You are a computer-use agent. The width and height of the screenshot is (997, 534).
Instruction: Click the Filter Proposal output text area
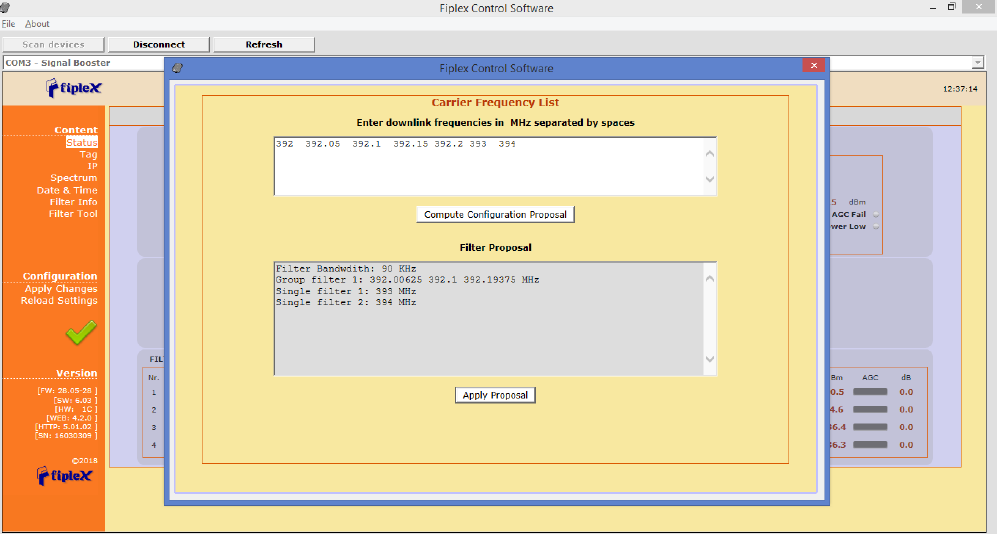[x=490, y=318]
